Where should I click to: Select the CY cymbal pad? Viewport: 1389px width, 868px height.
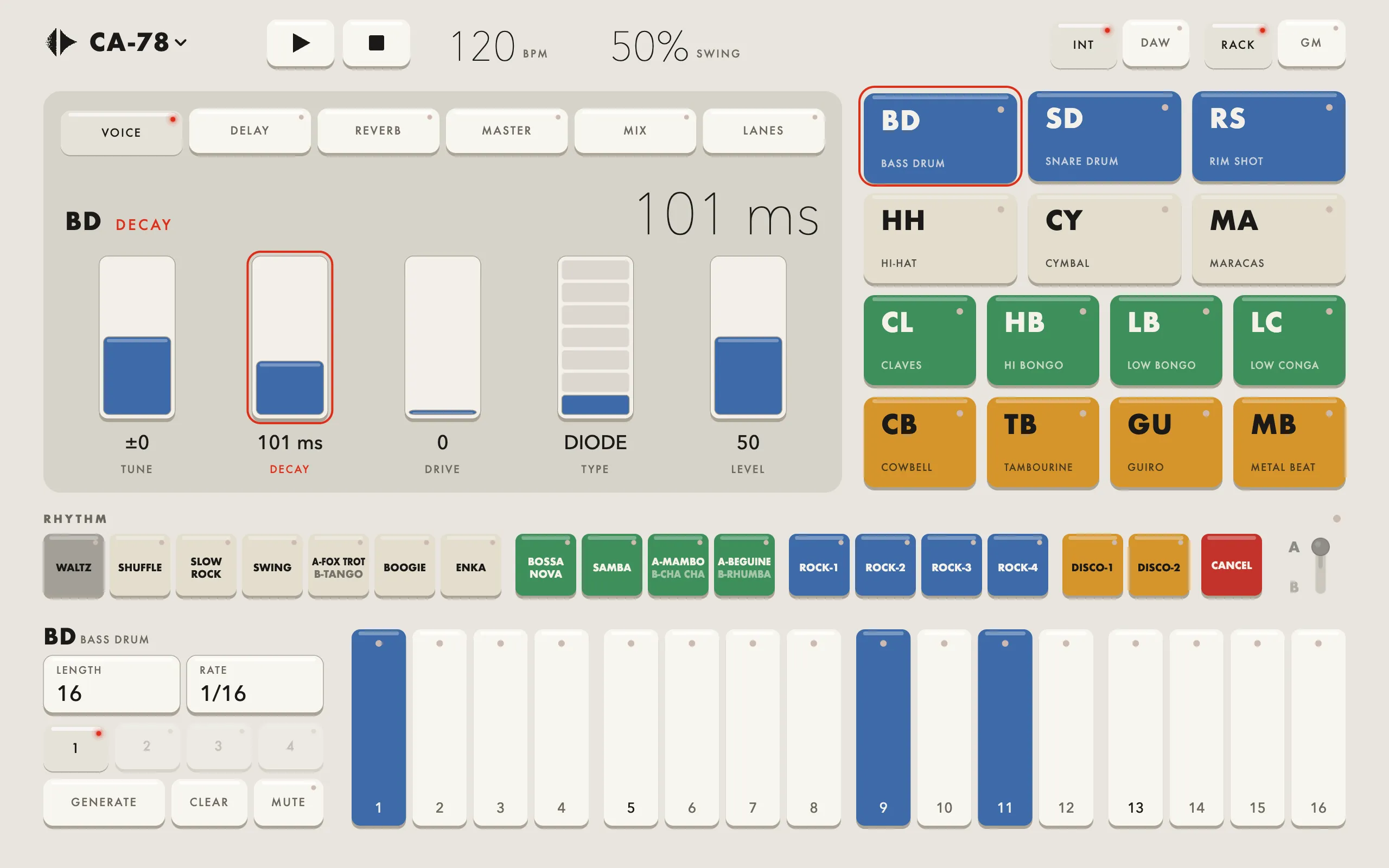point(1104,238)
